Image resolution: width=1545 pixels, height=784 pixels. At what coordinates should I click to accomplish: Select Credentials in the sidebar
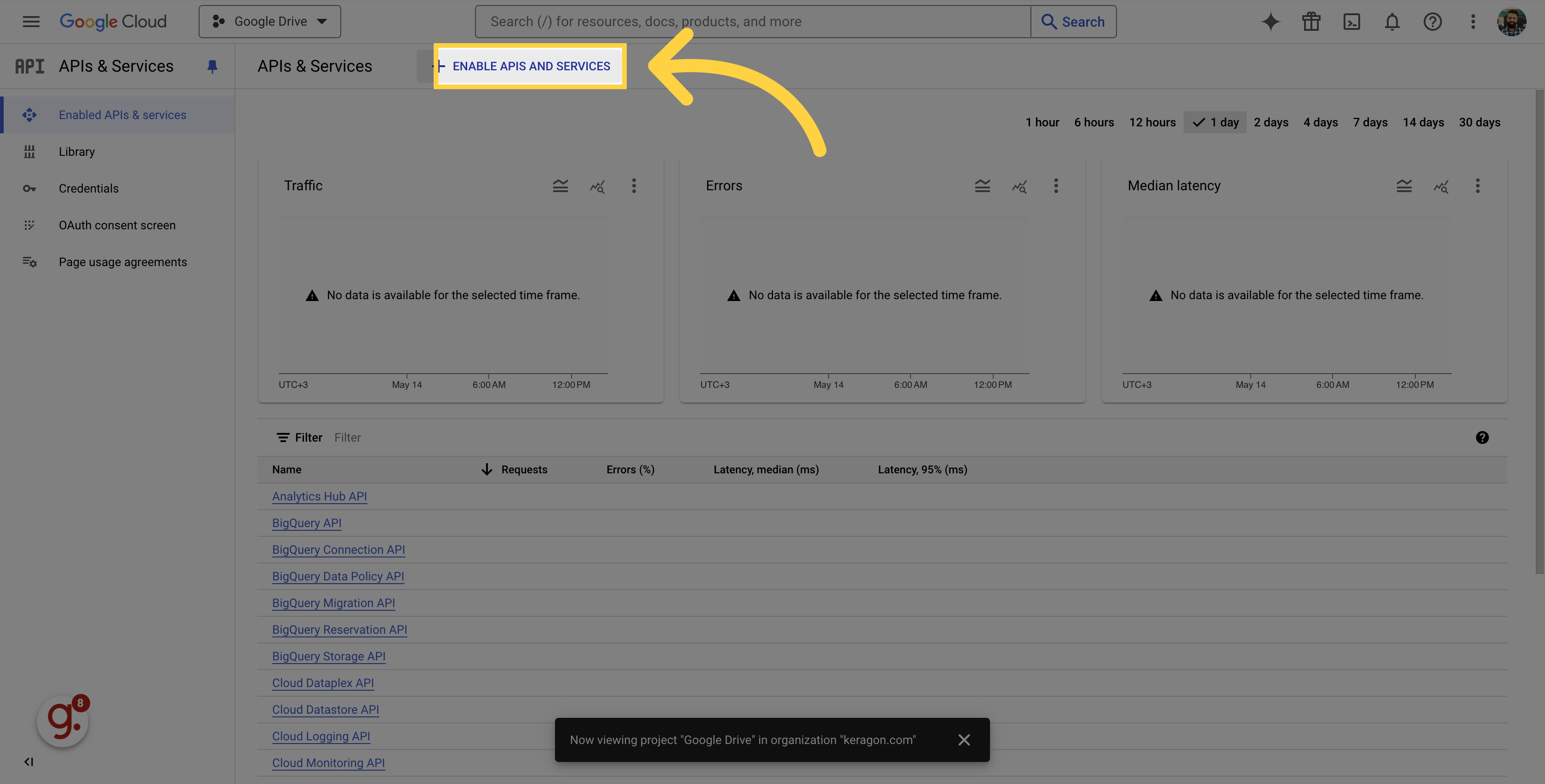tap(88, 188)
